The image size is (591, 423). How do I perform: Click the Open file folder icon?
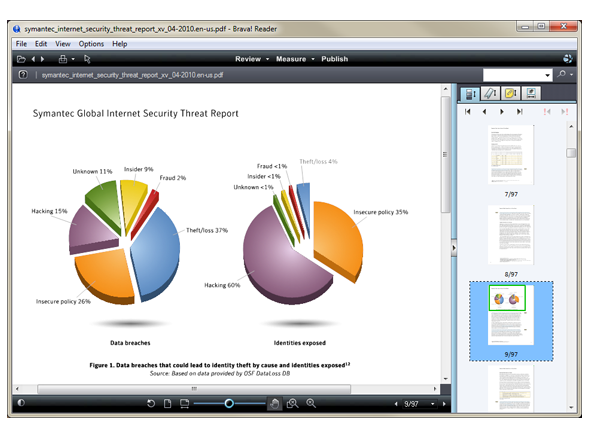pyautogui.click(x=21, y=59)
